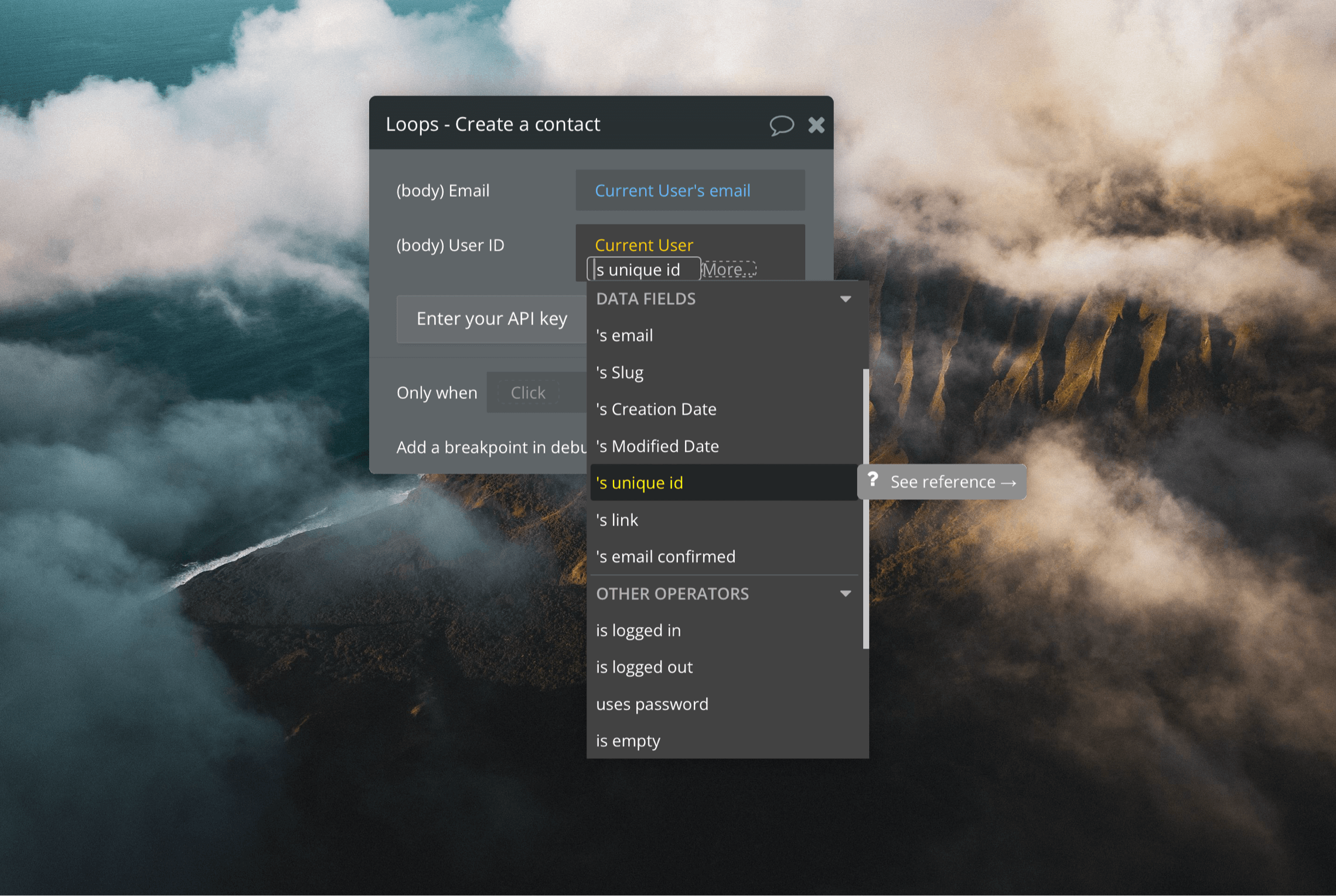Click Add a breakpoint in debug text

pyautogui.click(x=491, y=448)
